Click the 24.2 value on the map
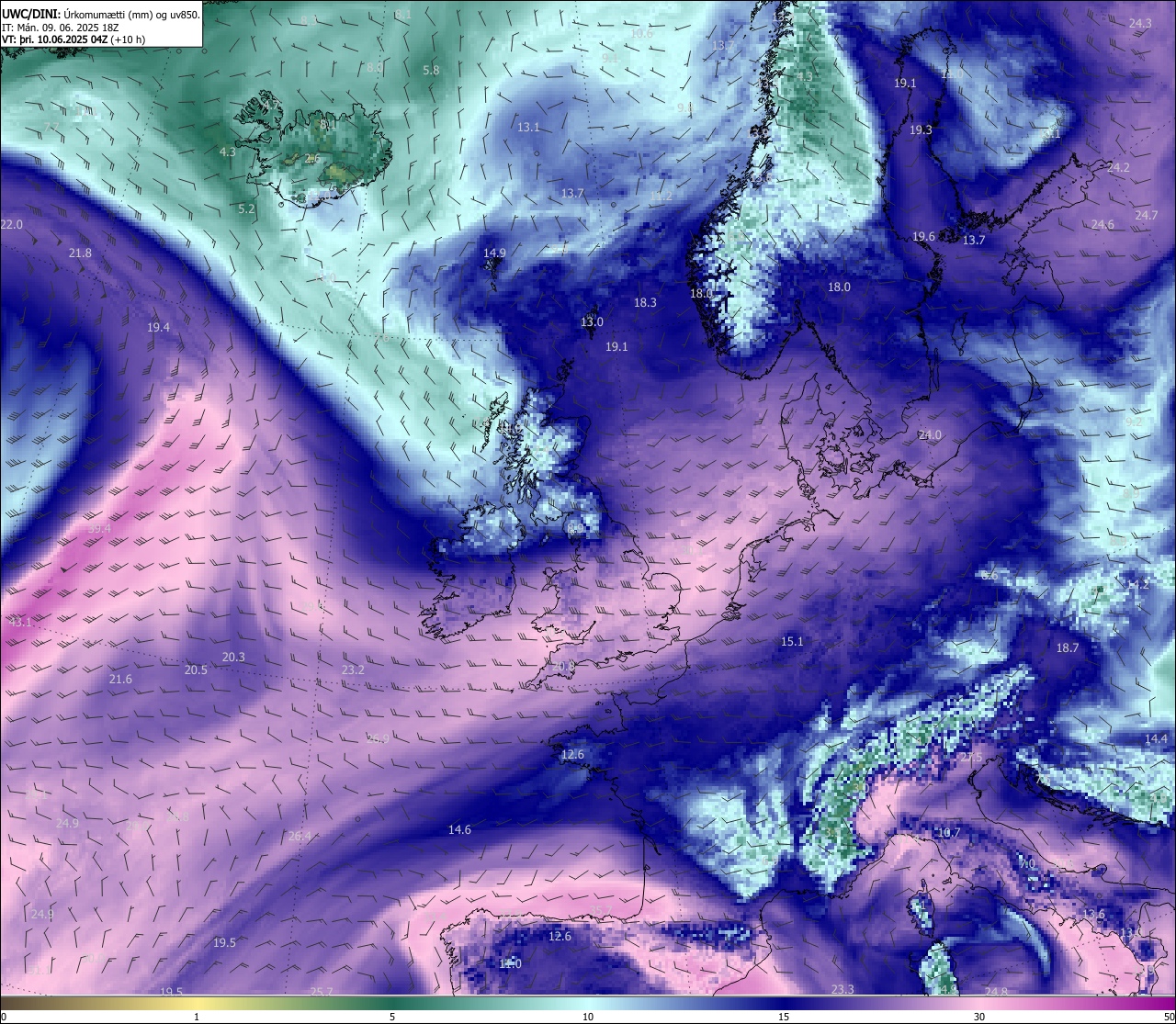This screenshot has width=1176, height=1024. point(1118,167)
